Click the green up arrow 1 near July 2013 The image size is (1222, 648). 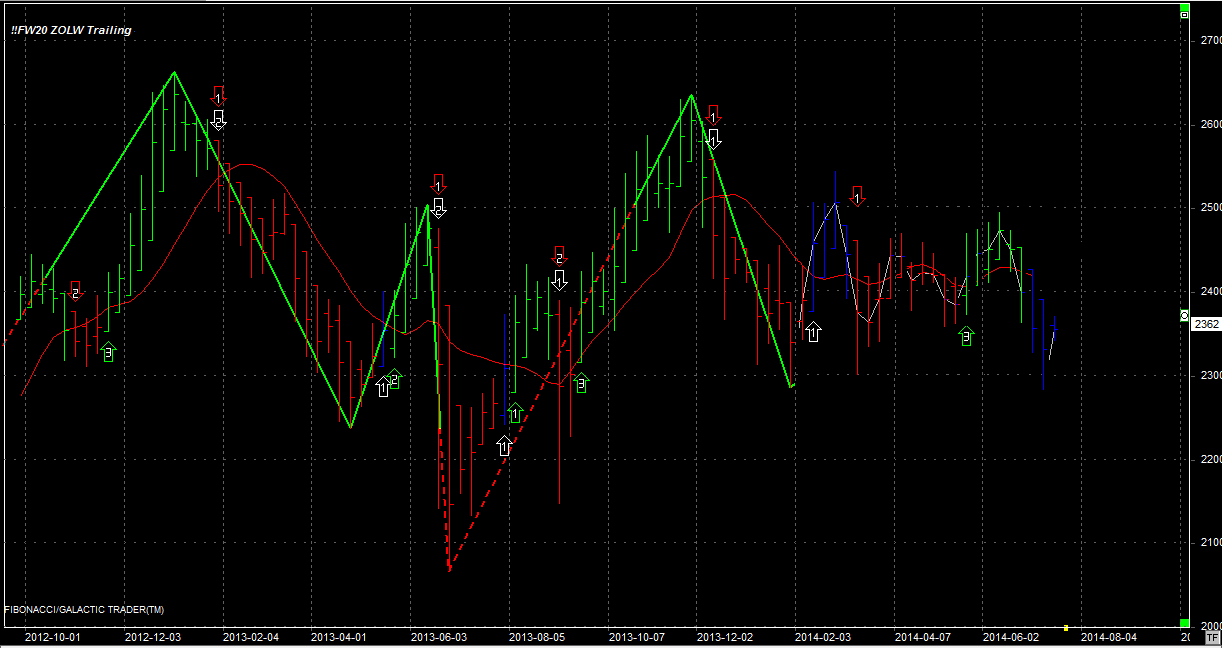515,413
